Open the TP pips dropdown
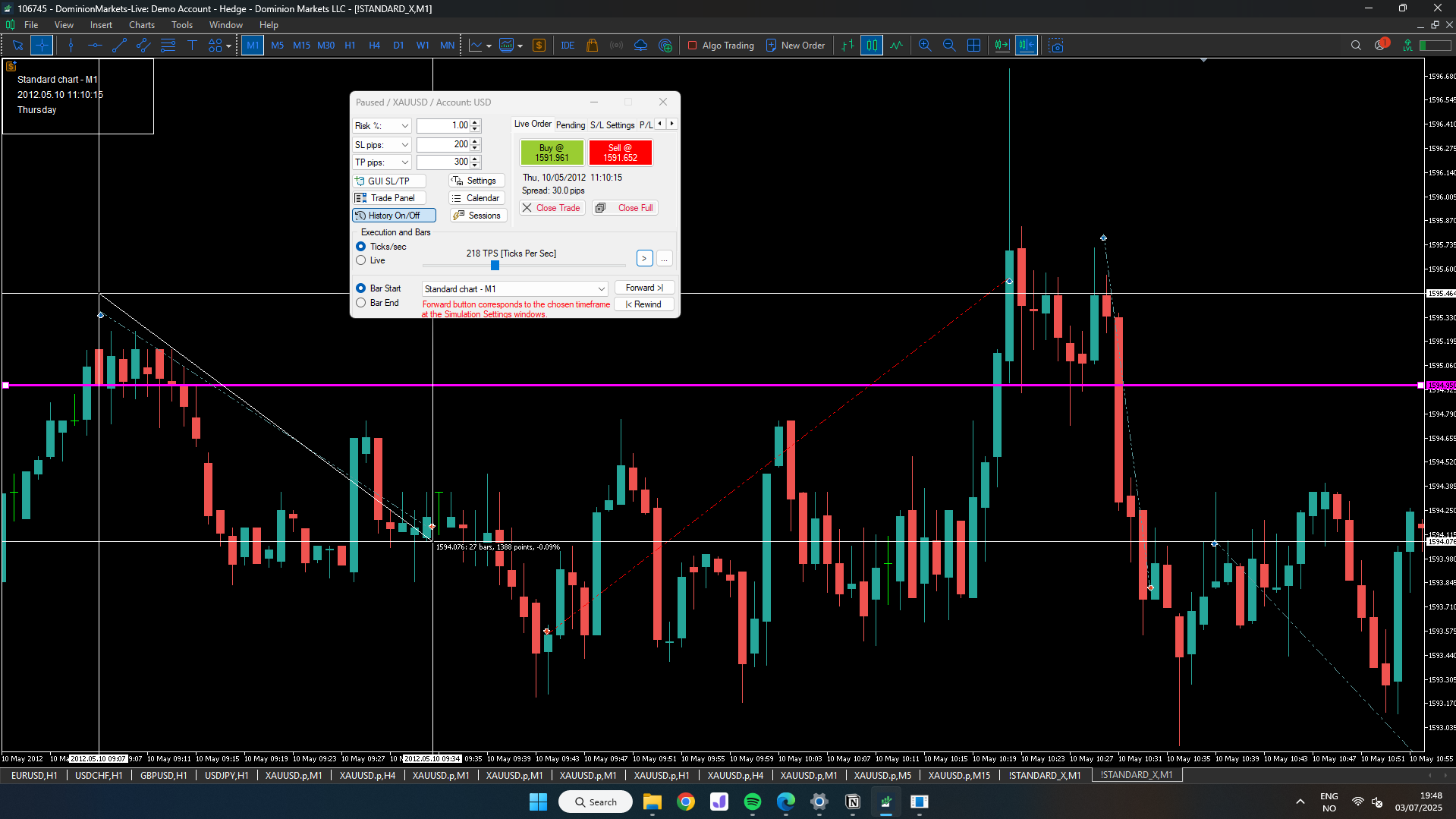The height and width of the screenshot is (819, 1456). coord(382,162)
